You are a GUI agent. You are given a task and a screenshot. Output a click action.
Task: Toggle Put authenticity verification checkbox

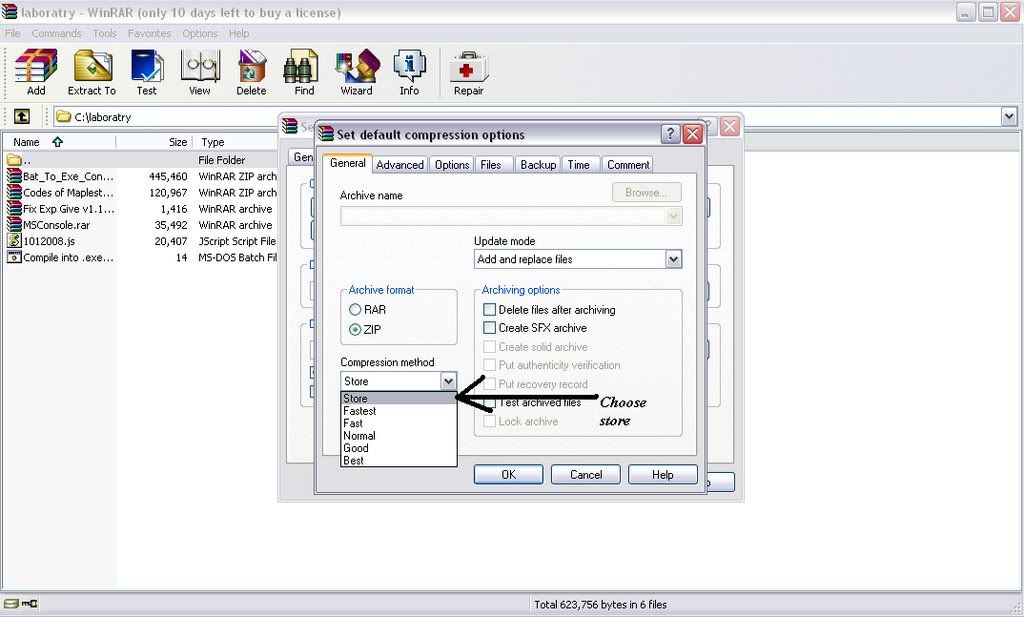pyautogui.click(x=489, y=364)
